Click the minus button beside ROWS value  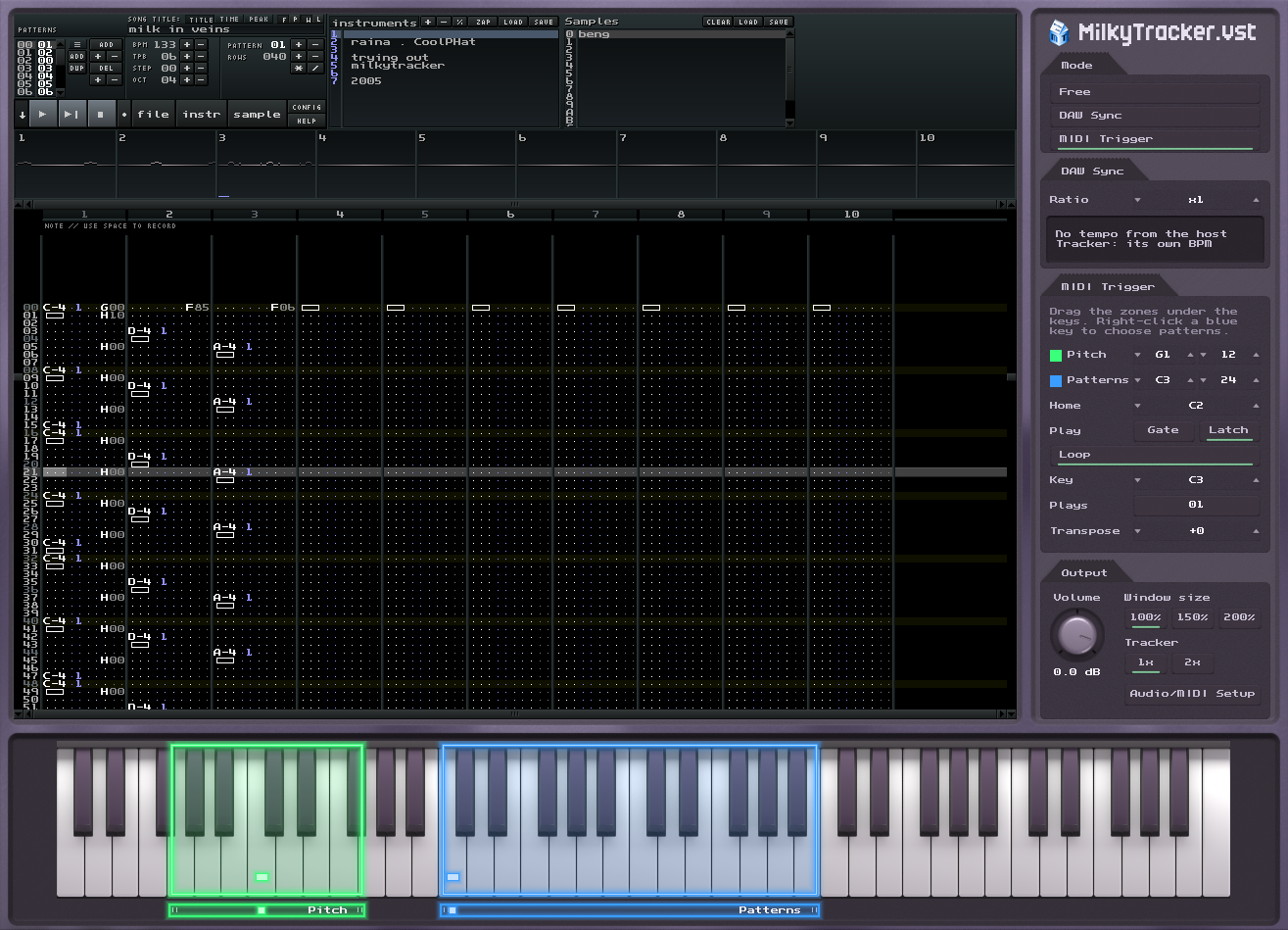click(315, 56)
